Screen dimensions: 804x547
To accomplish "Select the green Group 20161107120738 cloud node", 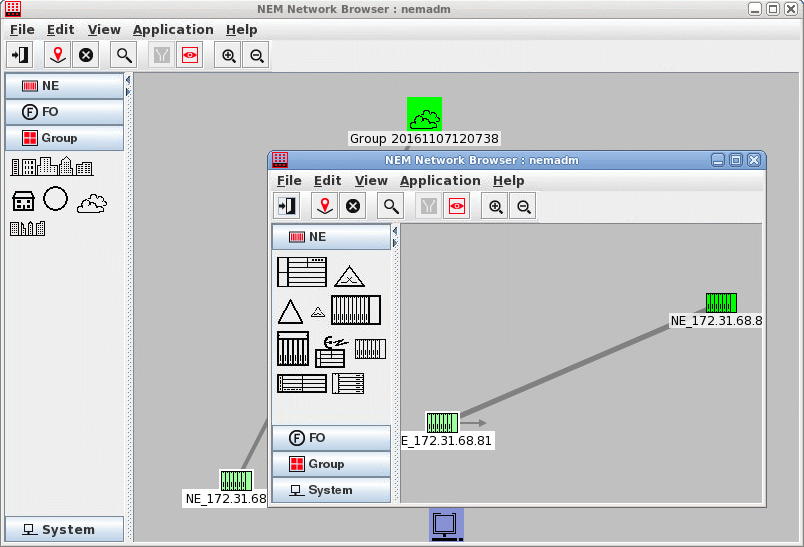I will (x=424, y=114).
